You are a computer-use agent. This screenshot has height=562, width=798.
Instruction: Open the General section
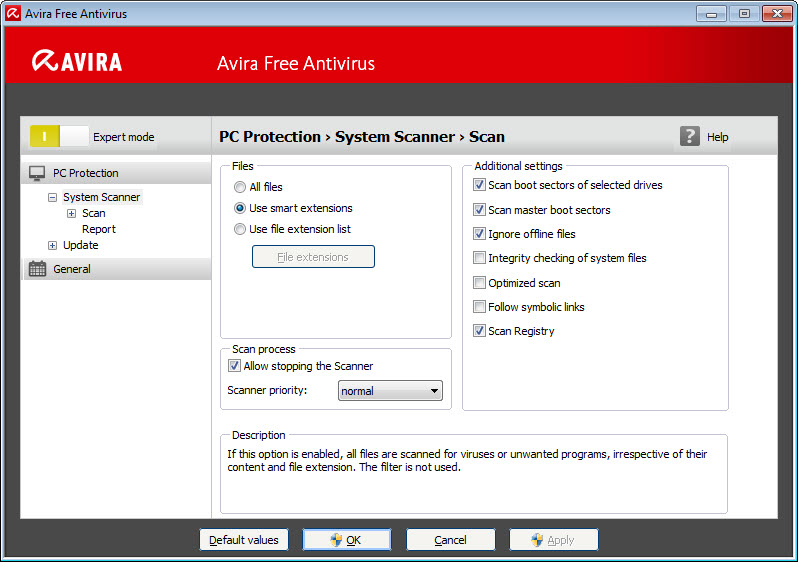tap(117, 269)
